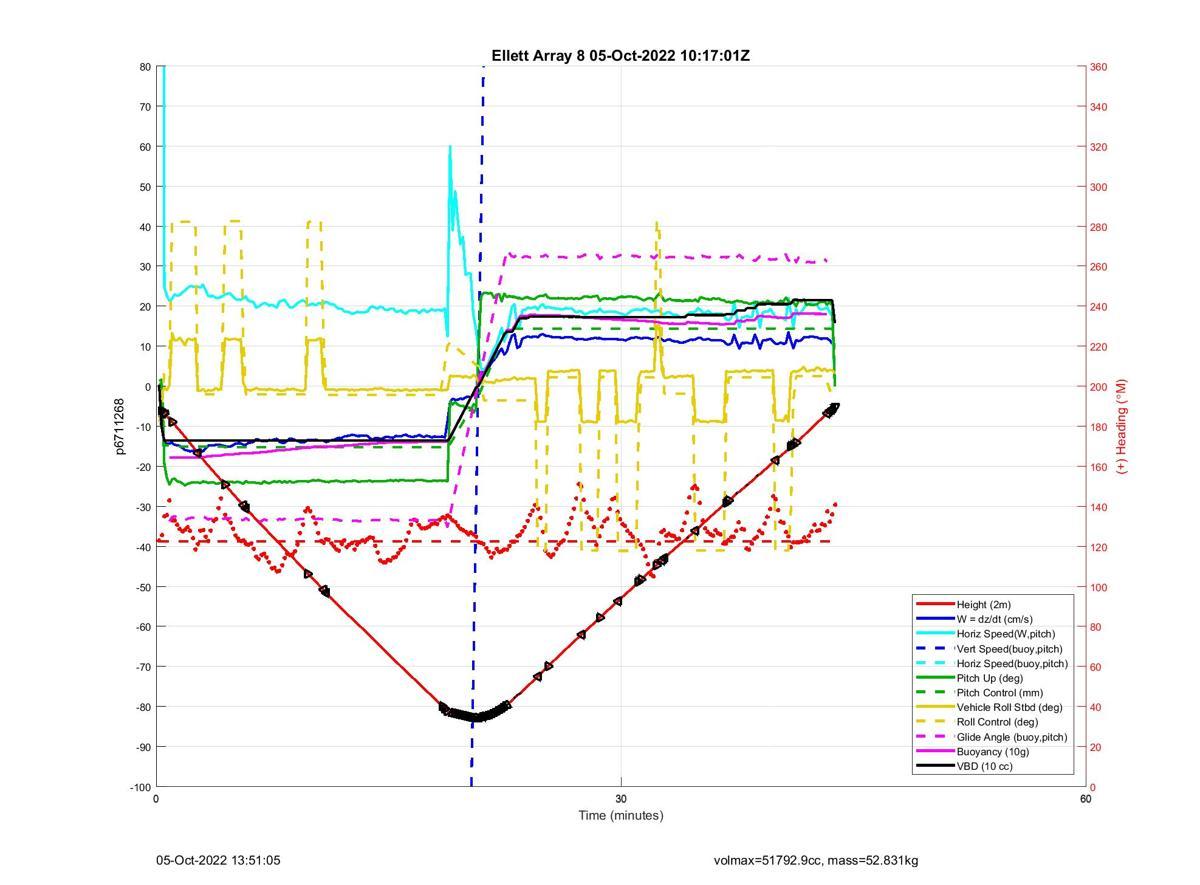
Task: Click the "30" tick on the time axis
Action: click(621, 799)
